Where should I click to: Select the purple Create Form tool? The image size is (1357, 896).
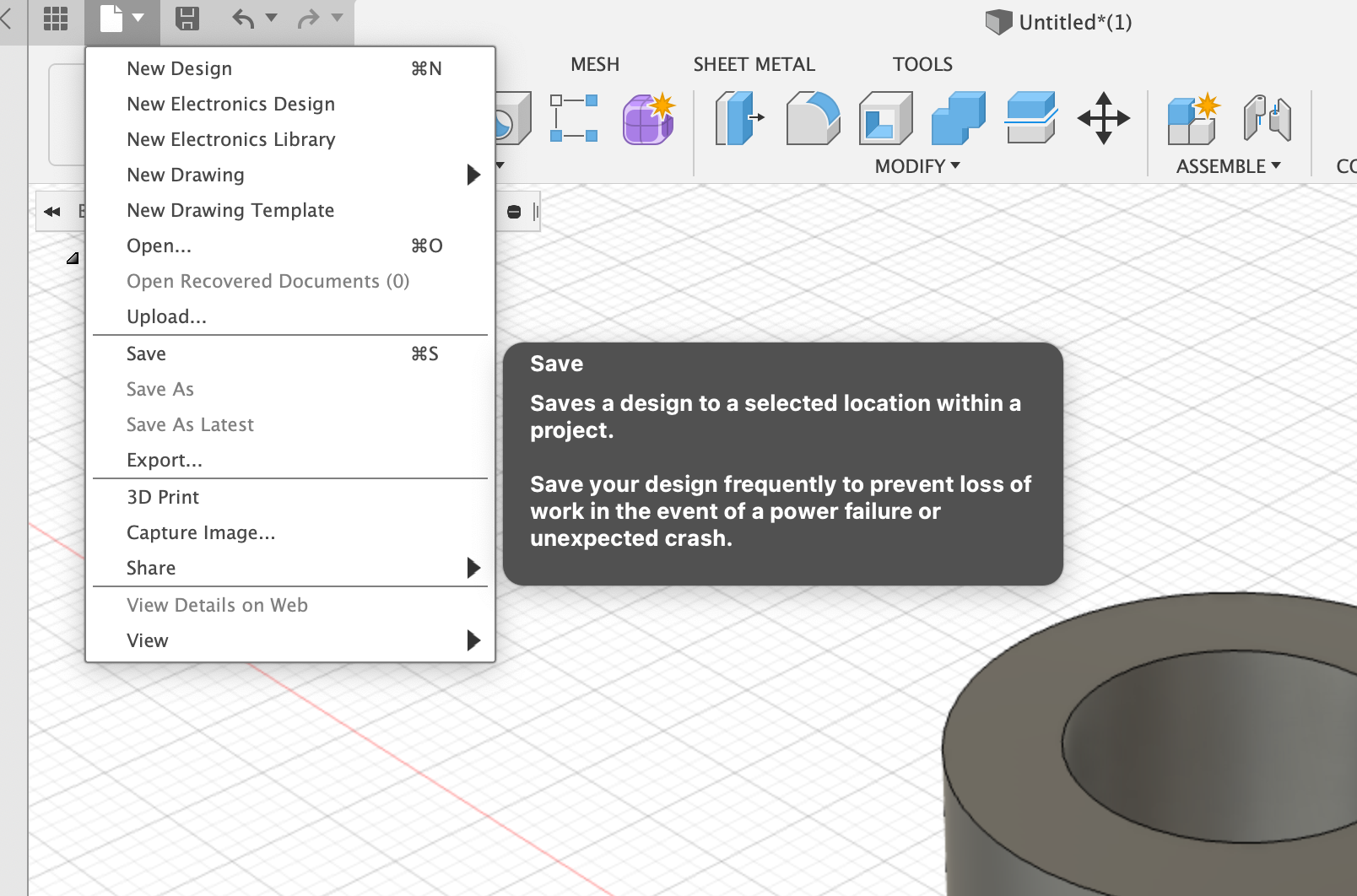tap(647, 121)
